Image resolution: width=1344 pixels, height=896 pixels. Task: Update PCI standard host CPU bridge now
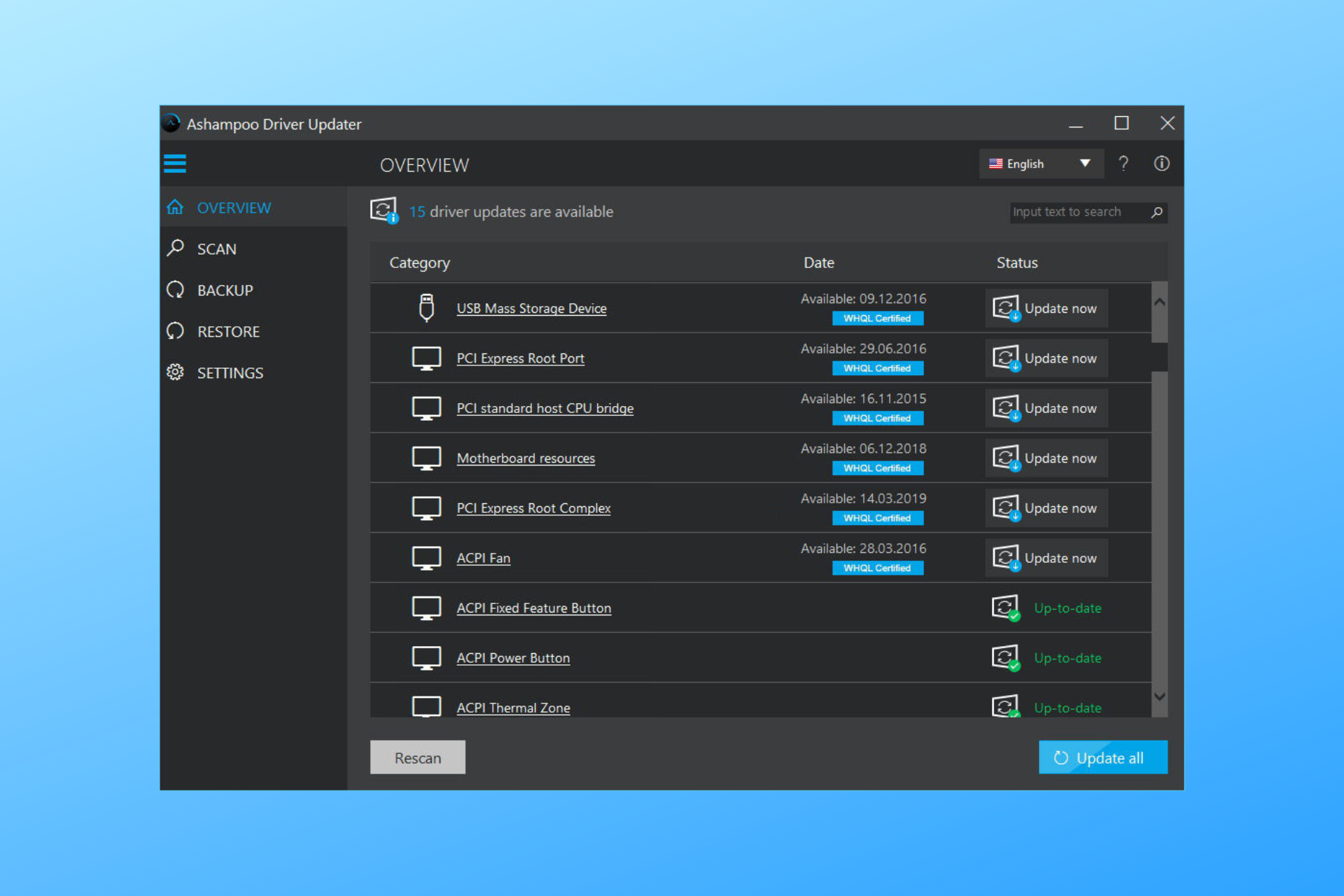click(1046, 408)
